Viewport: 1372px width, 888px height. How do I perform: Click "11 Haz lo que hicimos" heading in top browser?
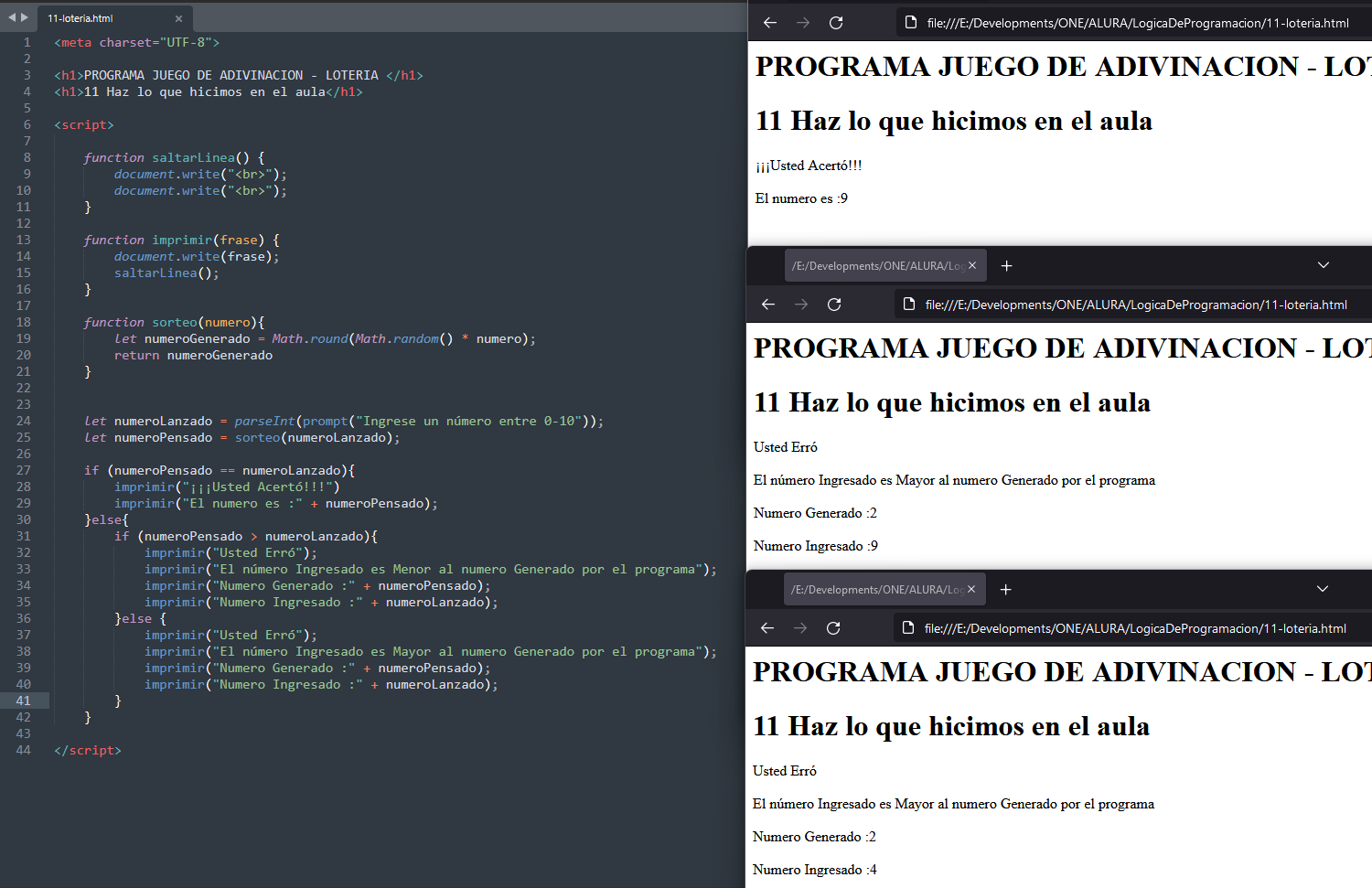point(954,121)
